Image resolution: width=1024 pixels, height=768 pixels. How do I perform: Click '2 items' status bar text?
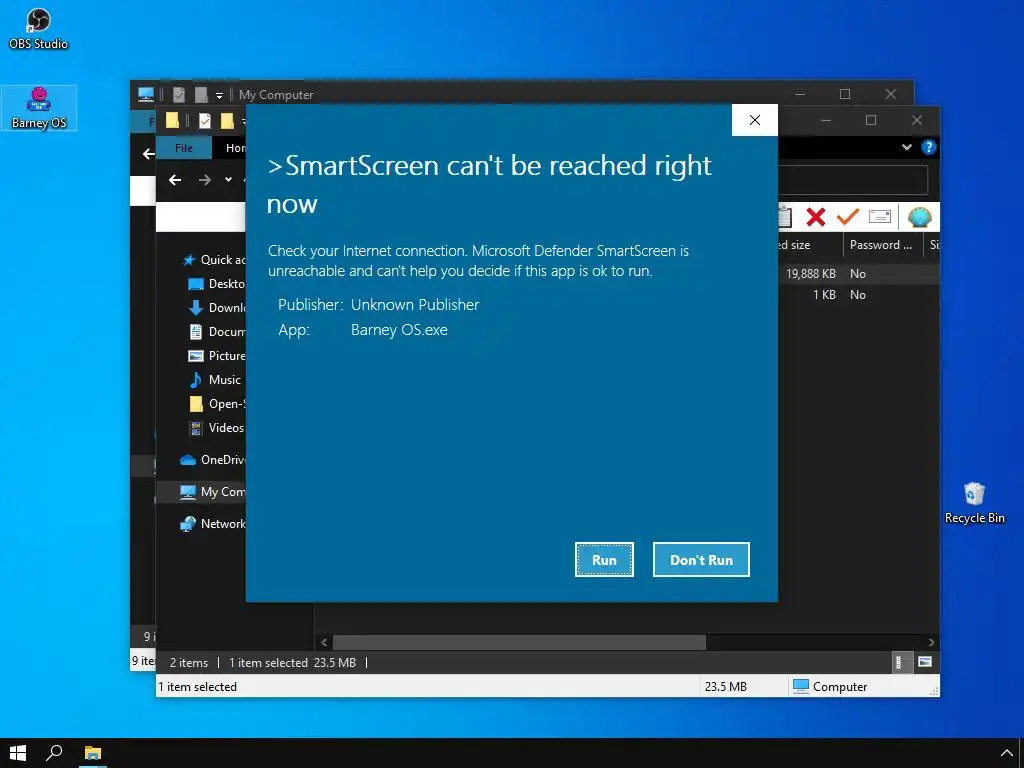189,662
